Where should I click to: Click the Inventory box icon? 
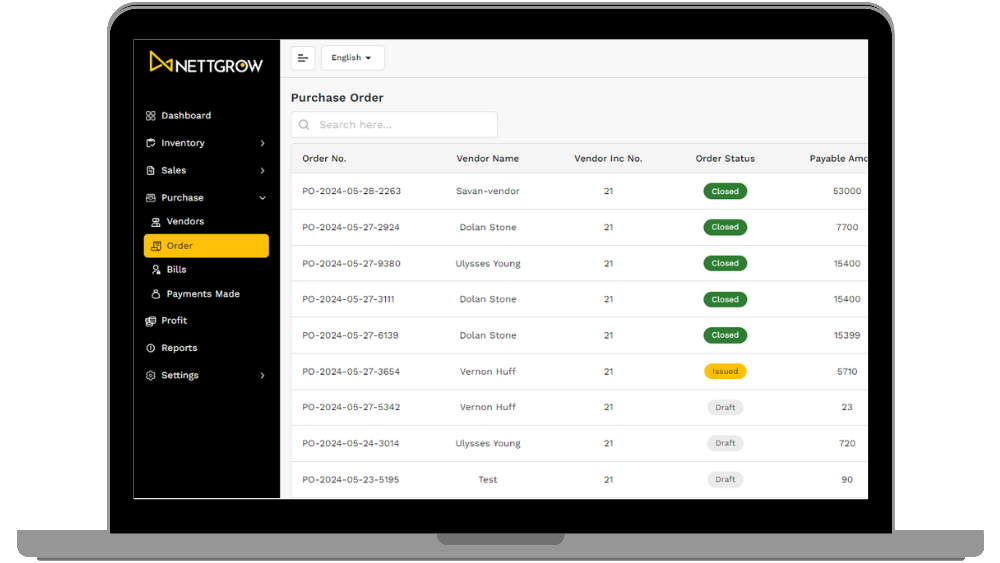click(x=151, y=143)
